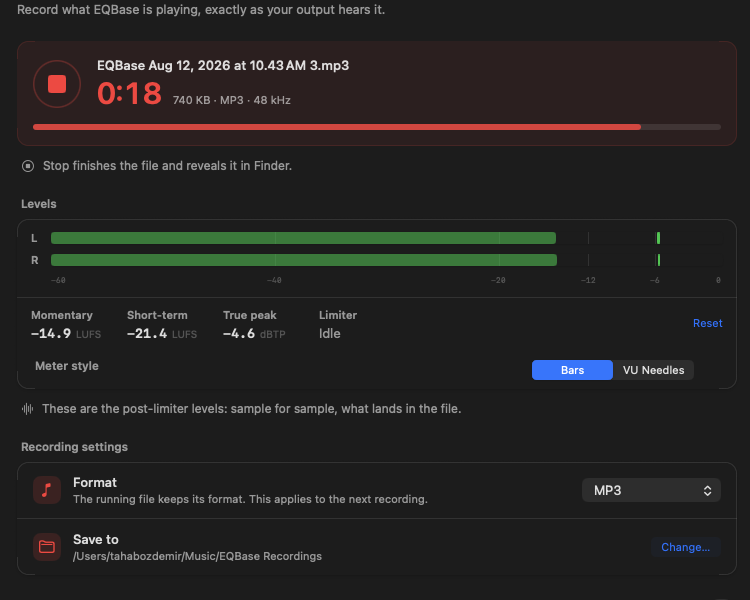The height and width of the screenshot is (600, 750).
Task: Click the Momentary -14.9 LUFS value
Action: [66, 333]
